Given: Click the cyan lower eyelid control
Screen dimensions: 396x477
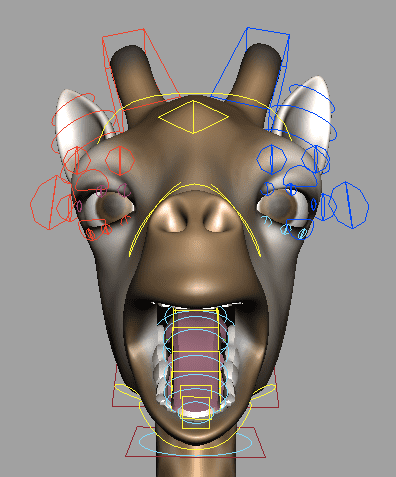Looking at the screenshot, I should (286, 229).
